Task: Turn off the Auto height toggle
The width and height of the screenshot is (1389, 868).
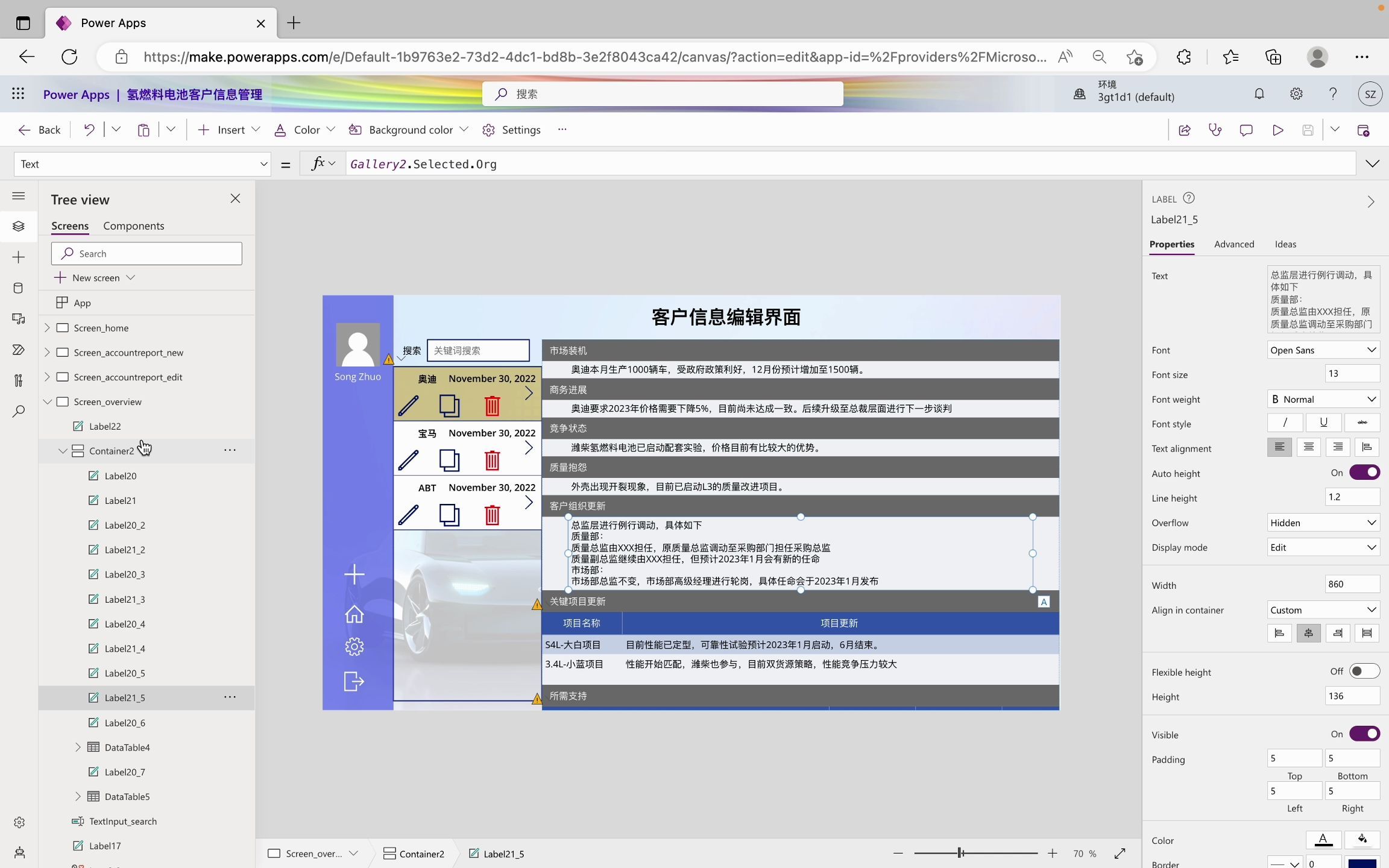Action: [x=1363, y=472]
